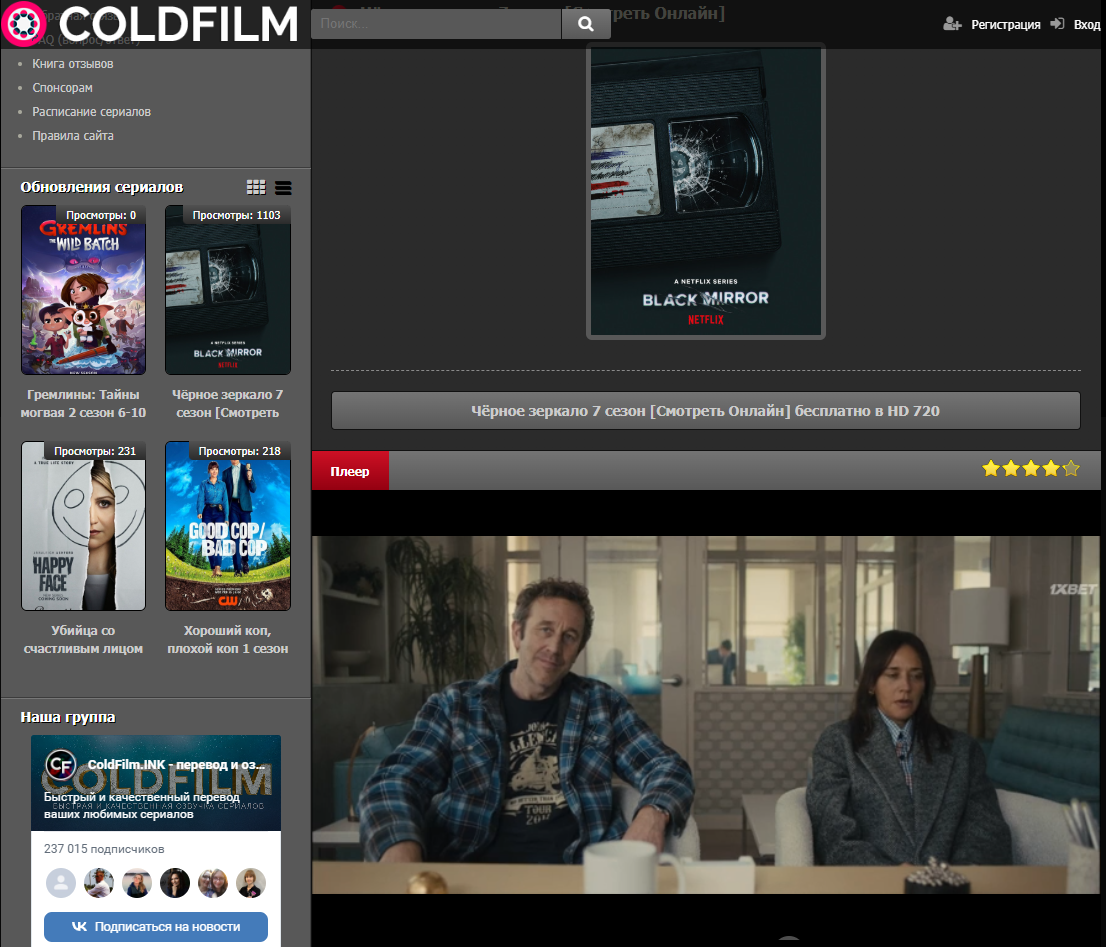Open Правила сайта menu item
1106x947 pixels.
[x=73, y=135]
